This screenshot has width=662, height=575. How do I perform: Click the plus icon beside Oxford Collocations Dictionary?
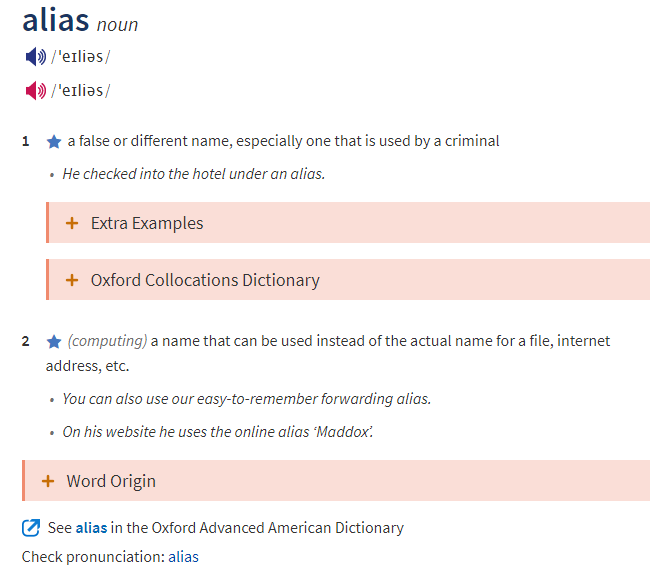(72, 280)
